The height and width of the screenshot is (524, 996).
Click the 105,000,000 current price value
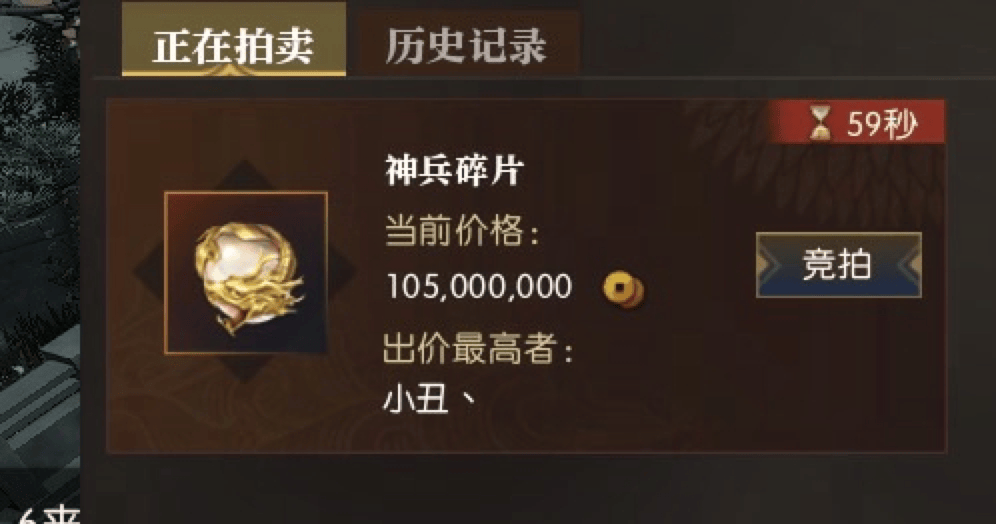click(480, 286)
